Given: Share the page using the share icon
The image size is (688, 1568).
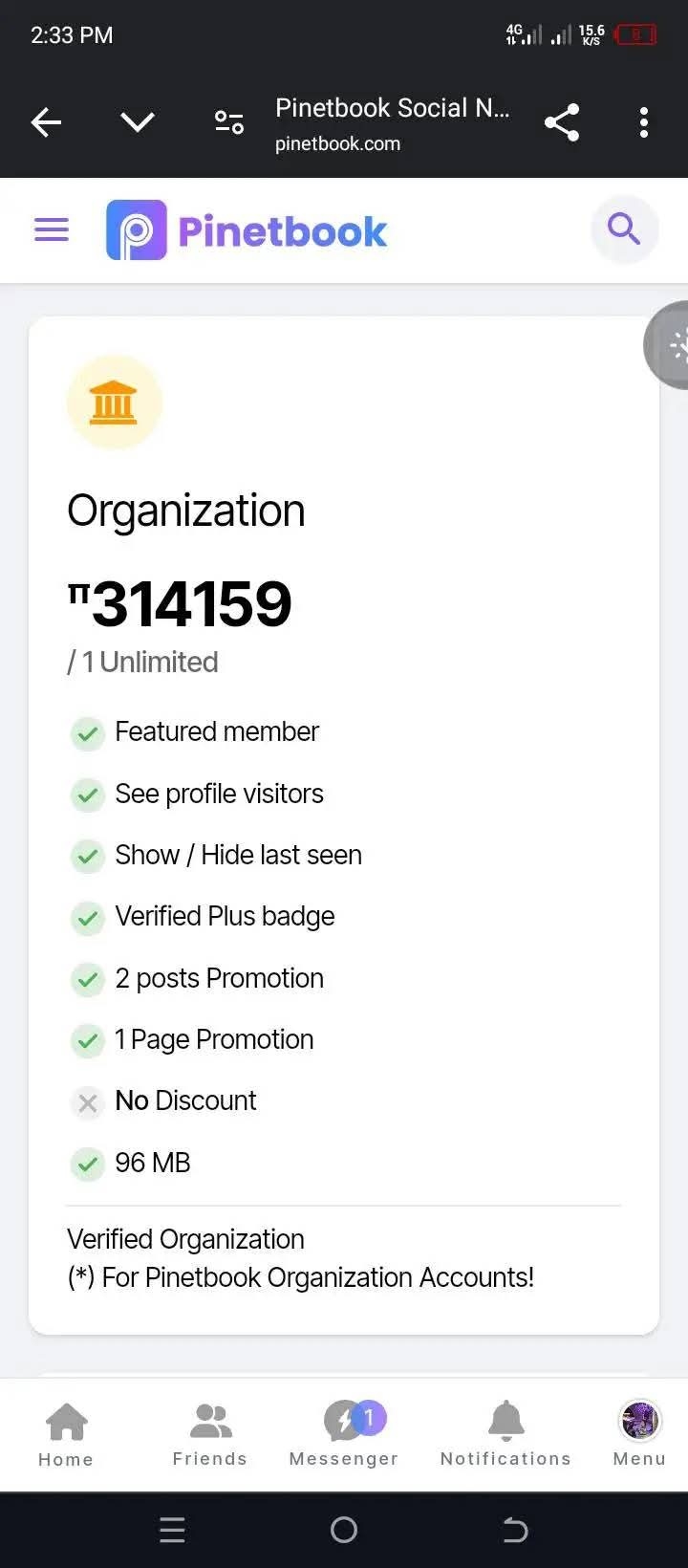Looking at the screenshot, I should (562, 122).
